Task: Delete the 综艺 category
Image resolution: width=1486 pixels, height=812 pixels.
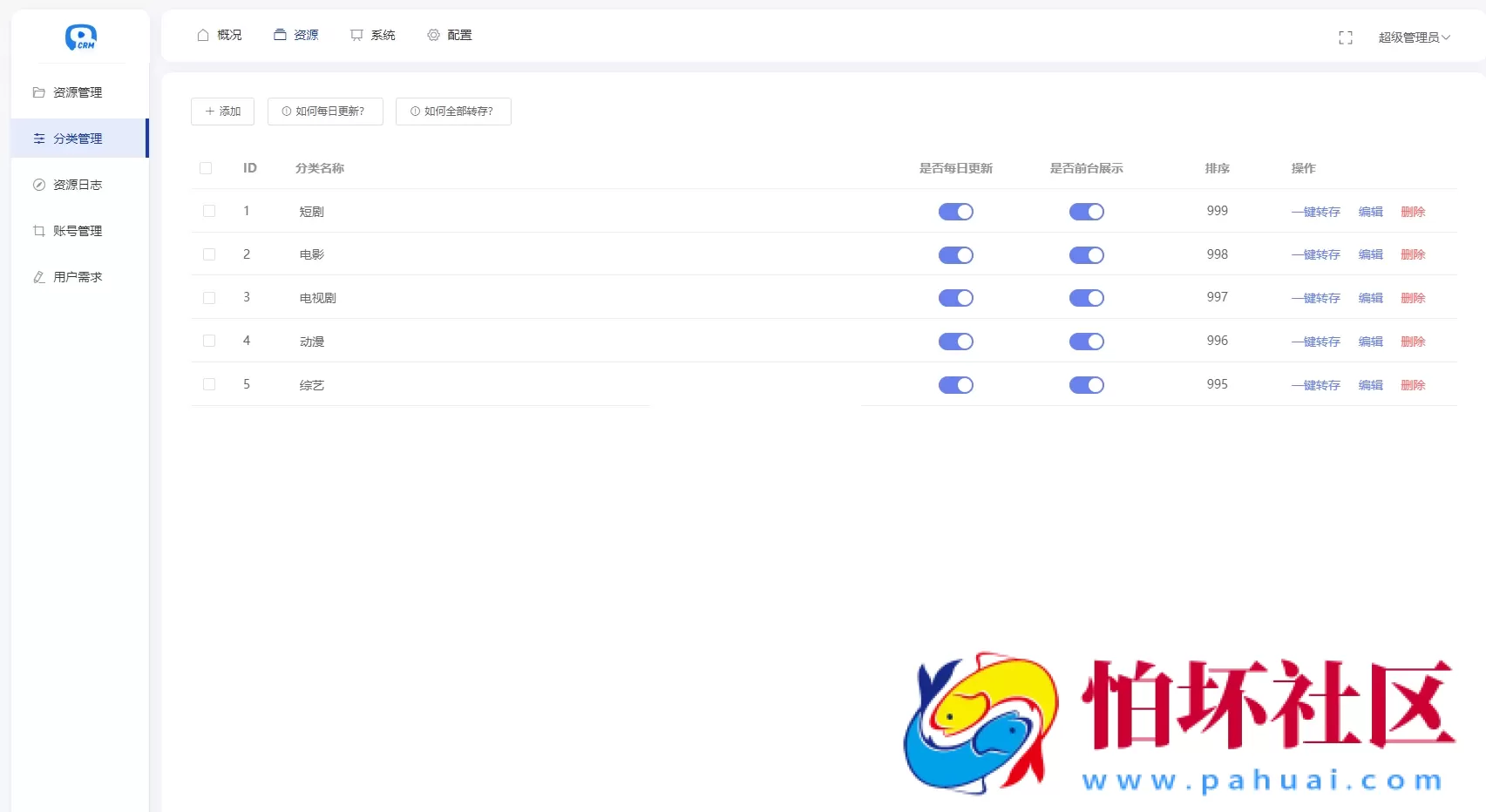Action: pos(1412,385)
